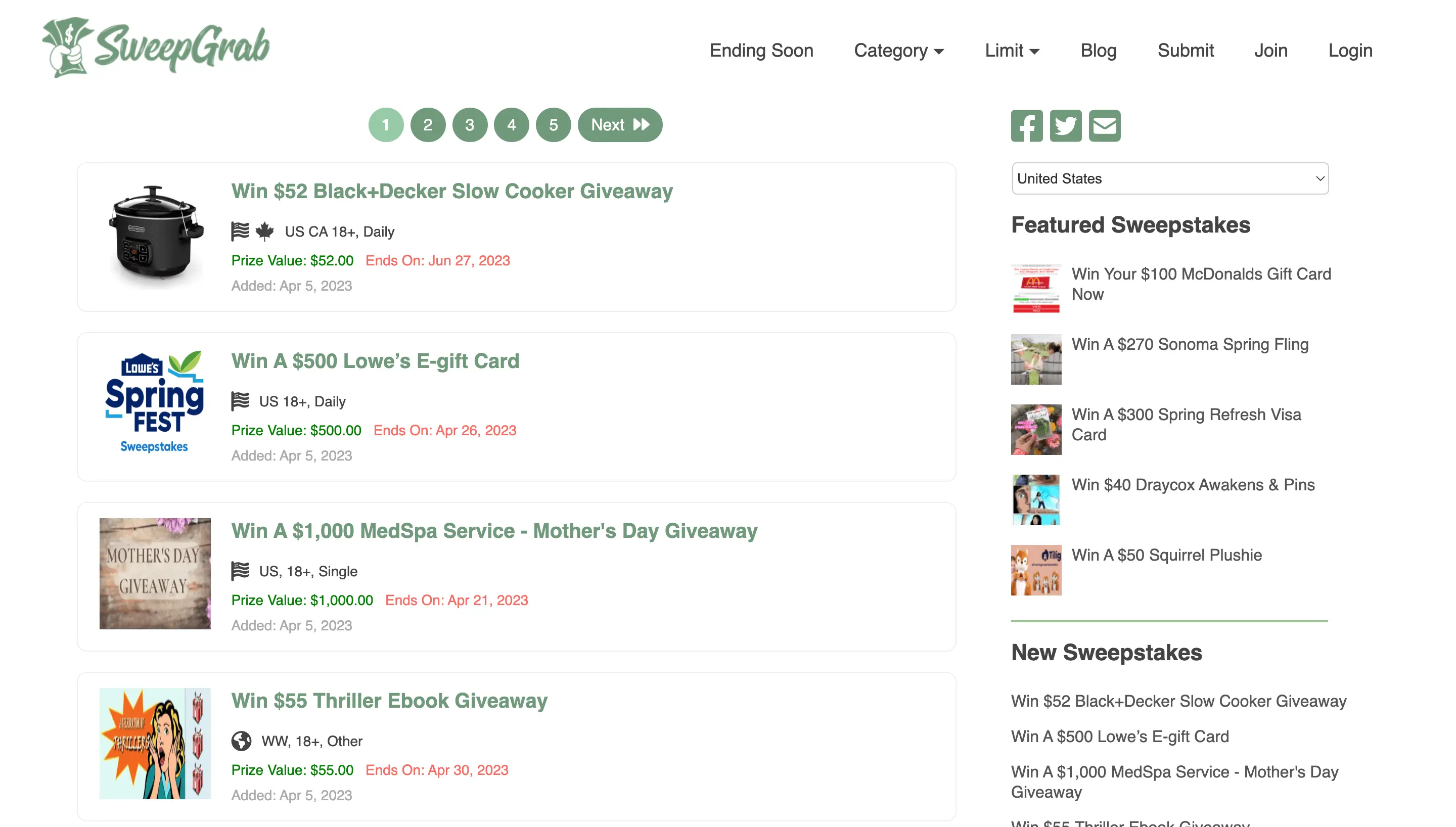Click the SweepGrab logo
Viewport: 1456px width, 827px height.
coord(156,48)
